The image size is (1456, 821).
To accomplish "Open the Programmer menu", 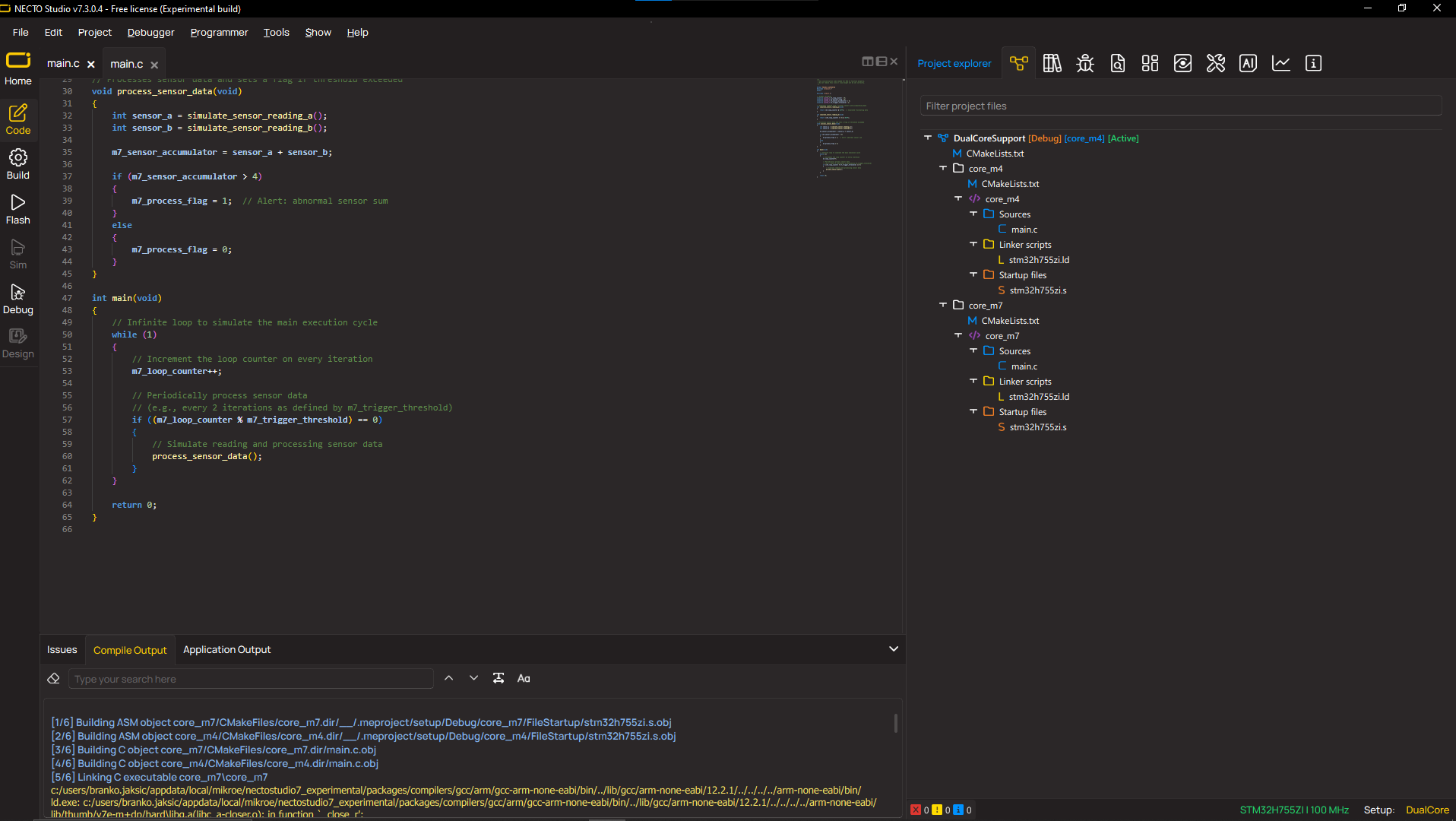I will [219, 32].
